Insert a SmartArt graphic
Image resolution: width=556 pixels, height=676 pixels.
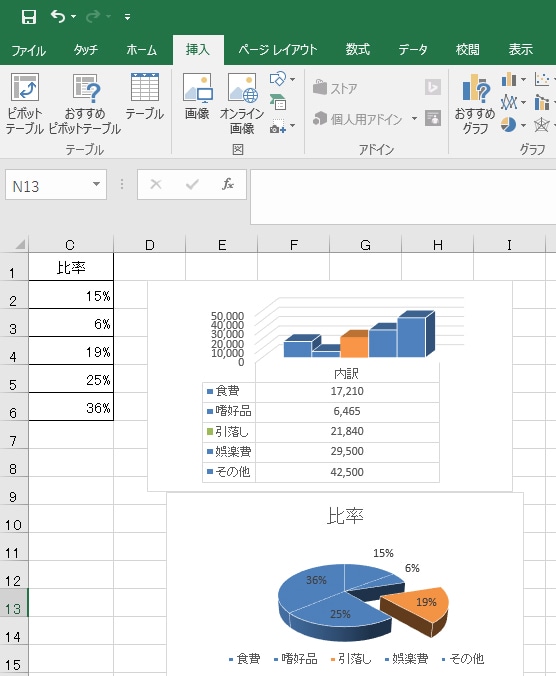tap(278, 103)
